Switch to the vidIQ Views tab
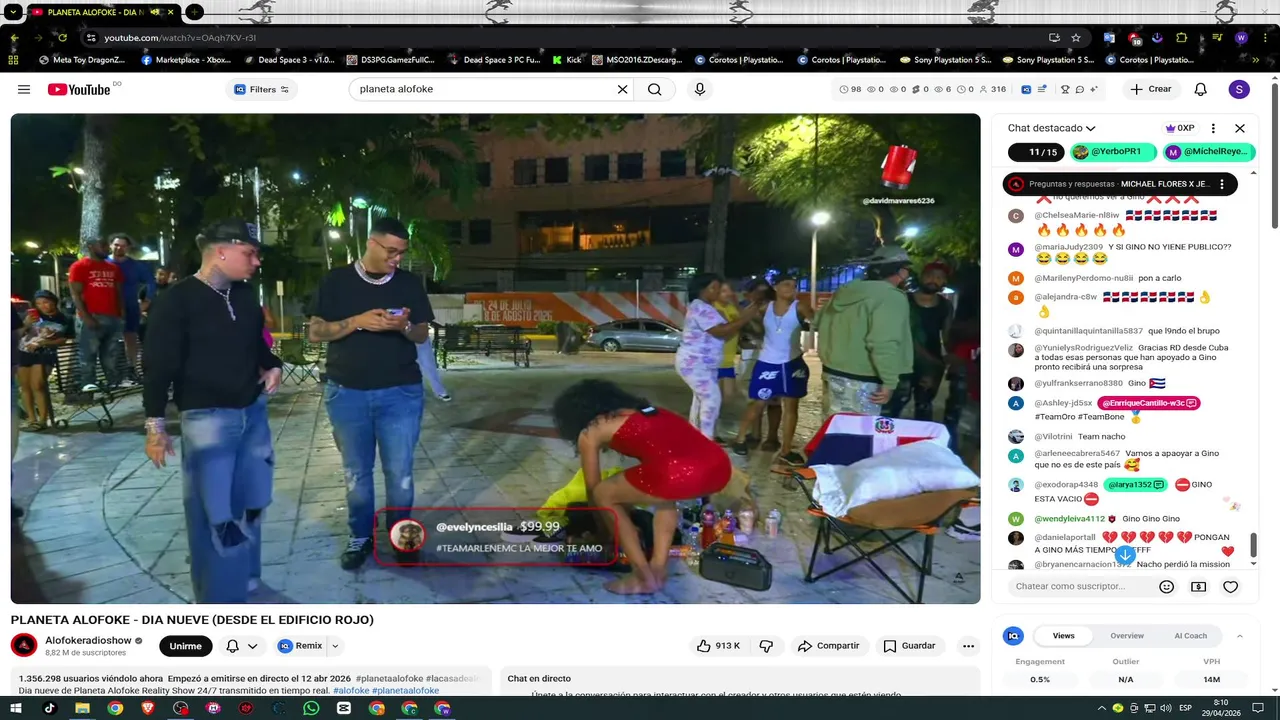The height and width of the screenshot is (720, 1280). click(1063, 636)
